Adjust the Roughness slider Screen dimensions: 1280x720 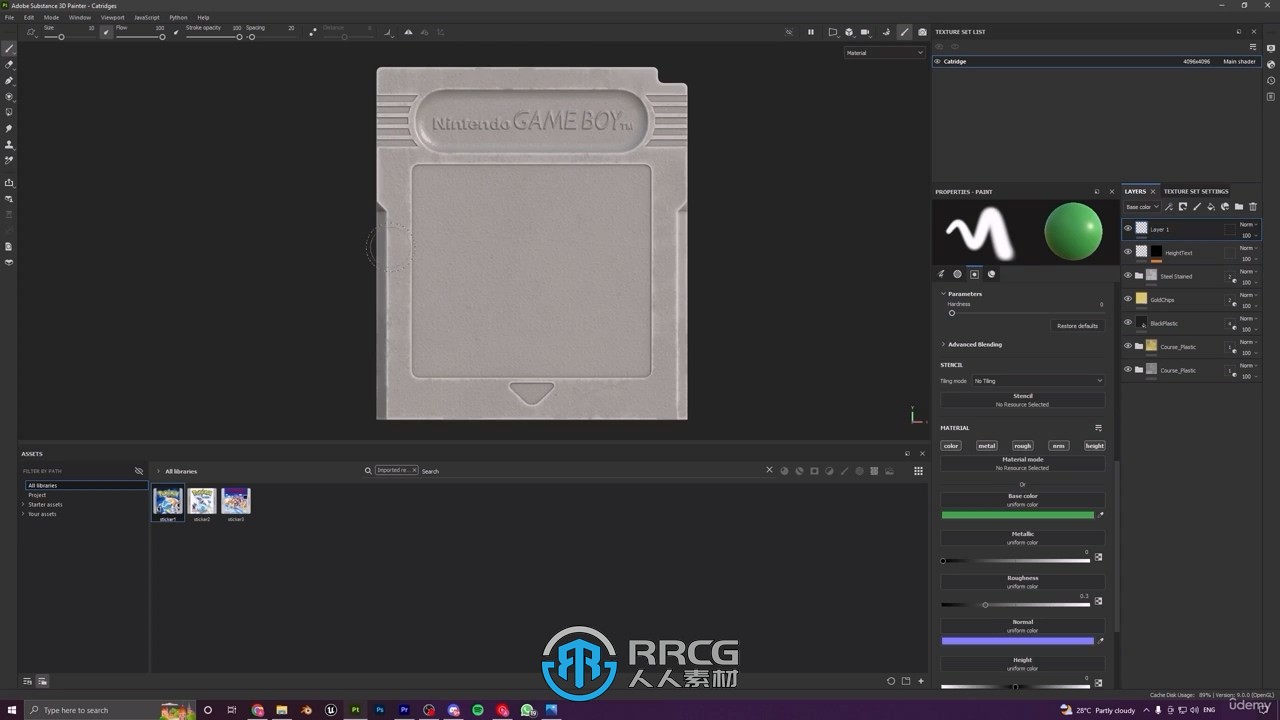pos(1015,604)
